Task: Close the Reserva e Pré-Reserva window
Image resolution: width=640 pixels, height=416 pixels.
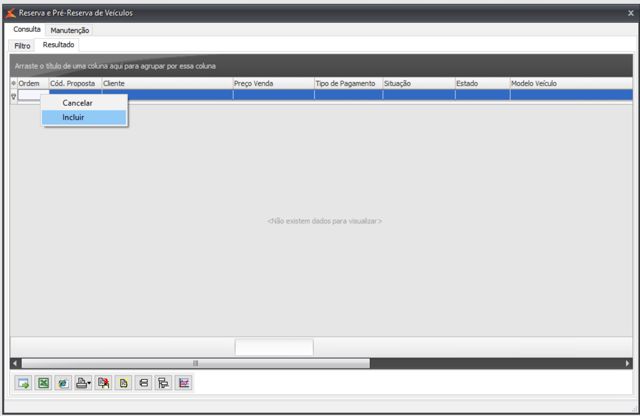Action: point(631,13)
